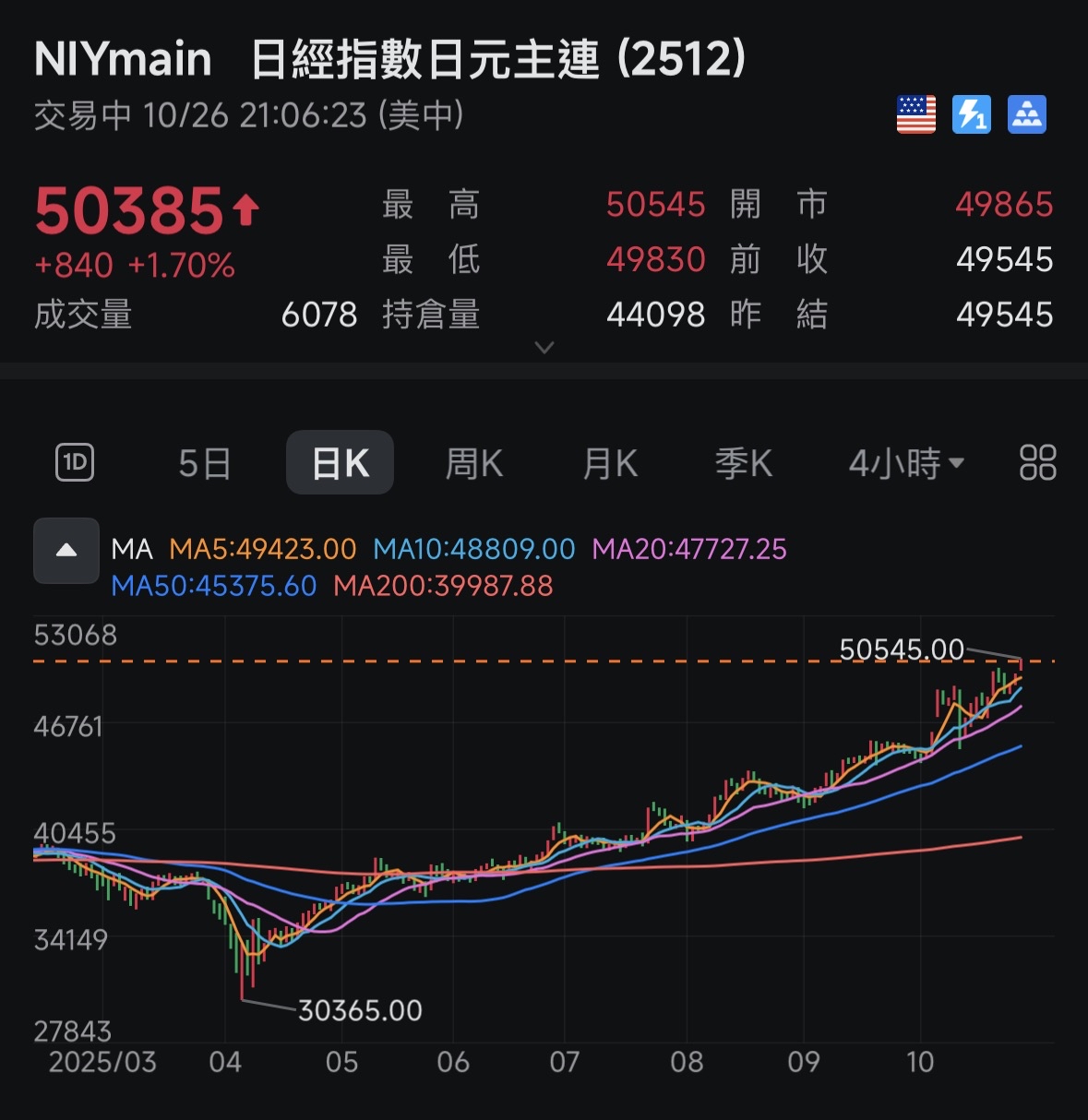Tap the blue lightning level-1 quote icon
The width and height of the screenshot is (1088, 1120).
click(972, 114)
